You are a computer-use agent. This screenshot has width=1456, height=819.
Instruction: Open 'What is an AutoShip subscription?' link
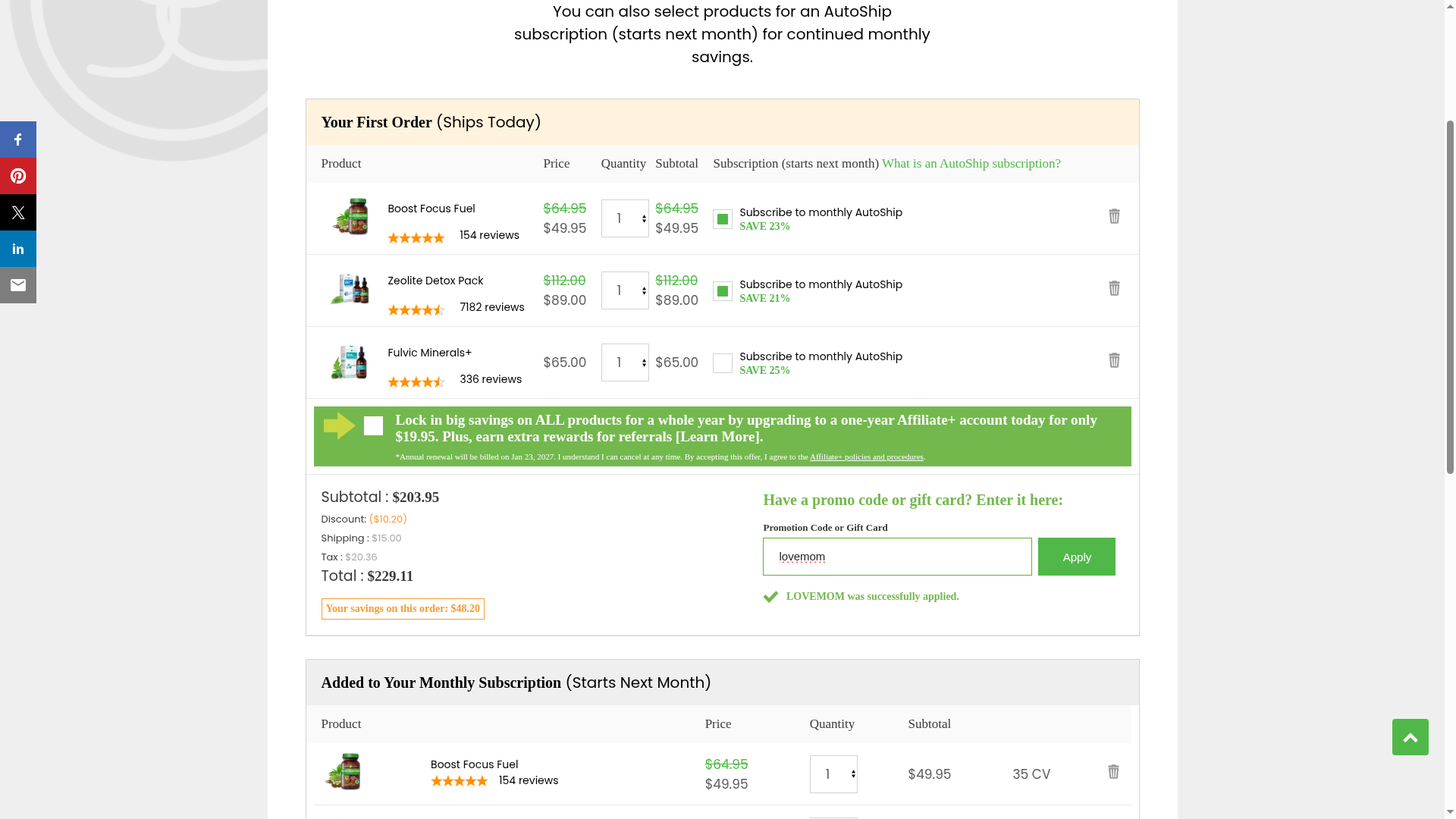(x=971, y=164)
